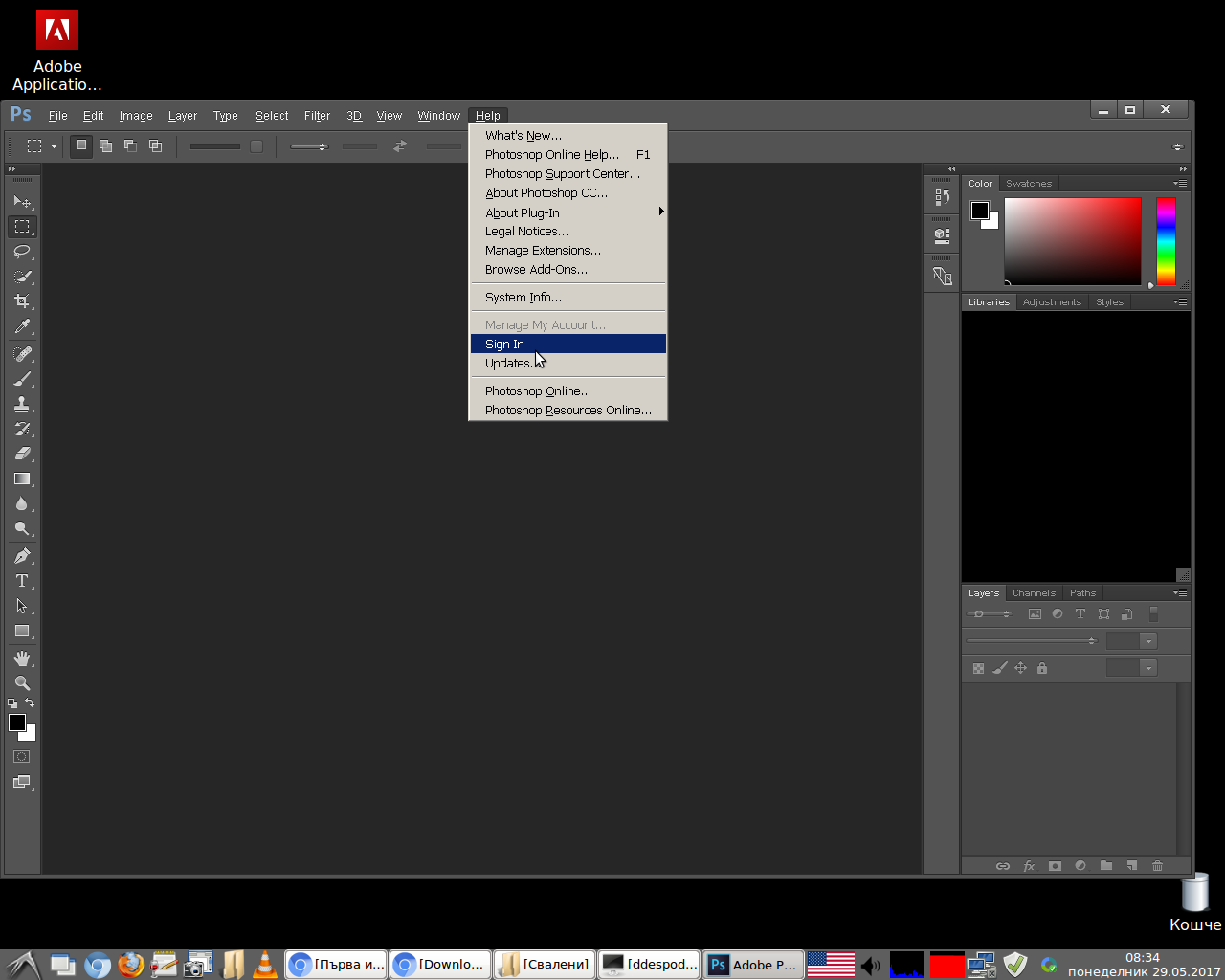
Task: Click the fx layer style icon
Action: (1029, 865)
